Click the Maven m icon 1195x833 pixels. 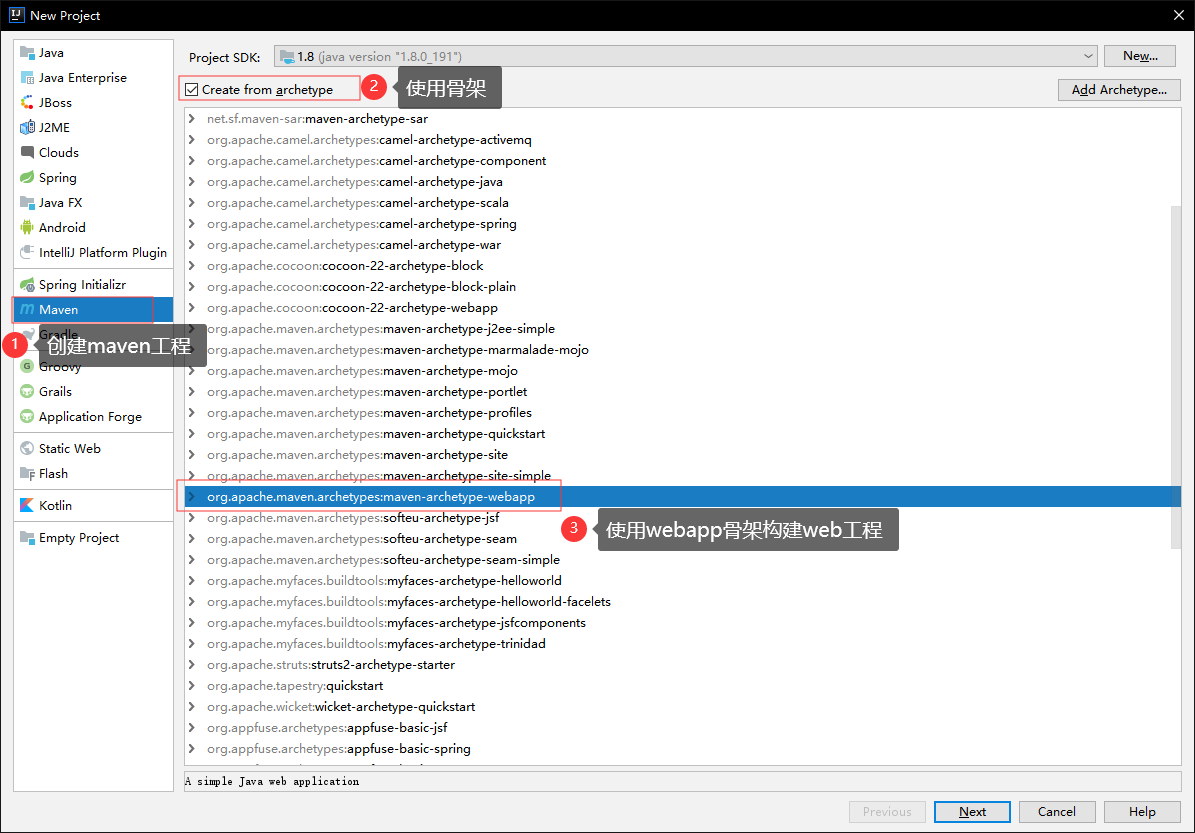point(27,309)
